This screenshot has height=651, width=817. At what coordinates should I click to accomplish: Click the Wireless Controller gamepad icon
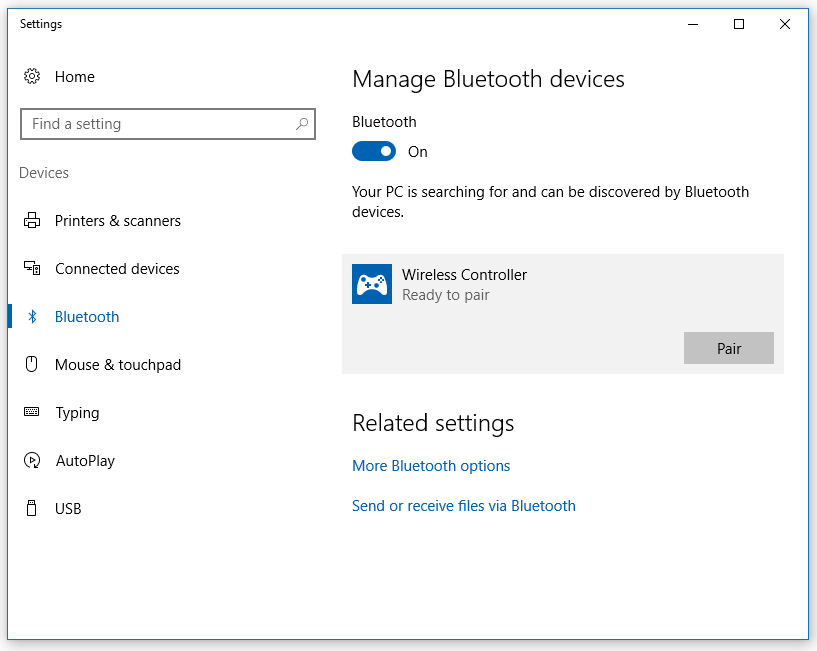click(372, 284)
